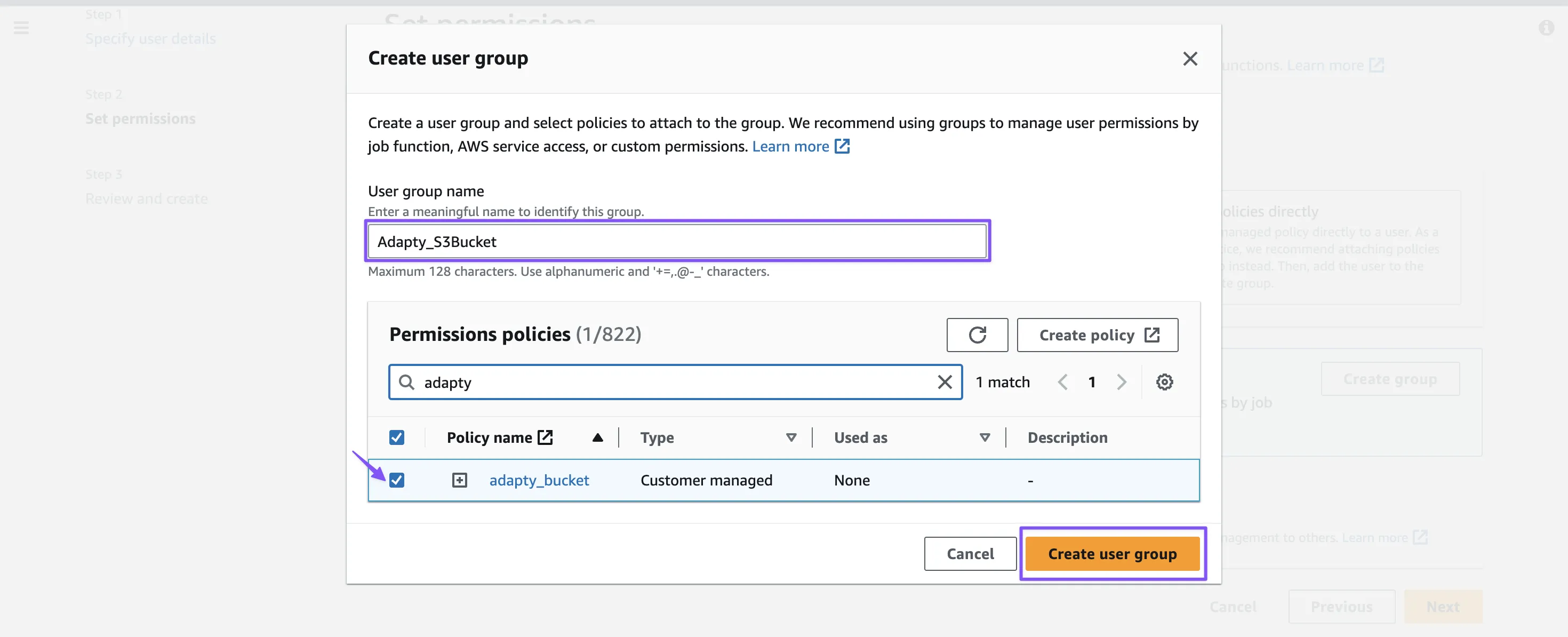The width and height of the screenshot is (1568, 637).
Task: Go to next page of policies
Action: [1121, 382]
